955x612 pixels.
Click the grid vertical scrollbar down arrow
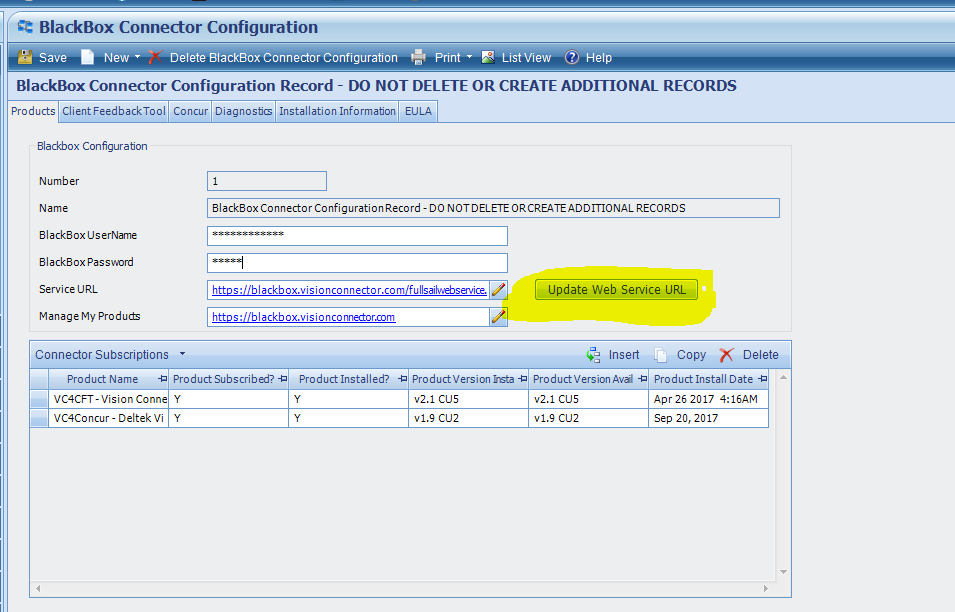point(783,571)
